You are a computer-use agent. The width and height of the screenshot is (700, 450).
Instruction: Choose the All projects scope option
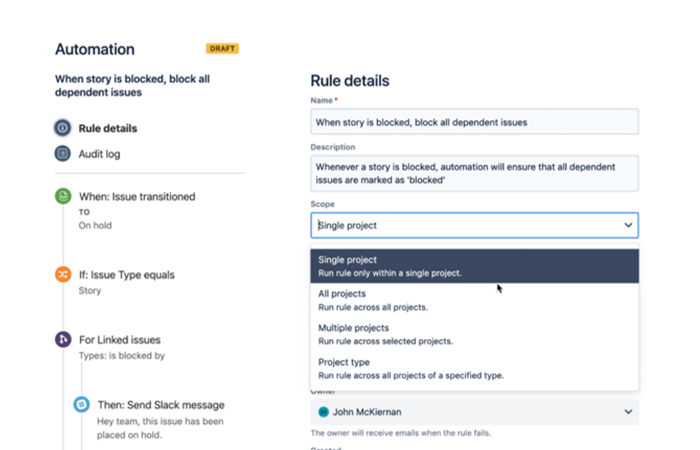coord(474,300)
